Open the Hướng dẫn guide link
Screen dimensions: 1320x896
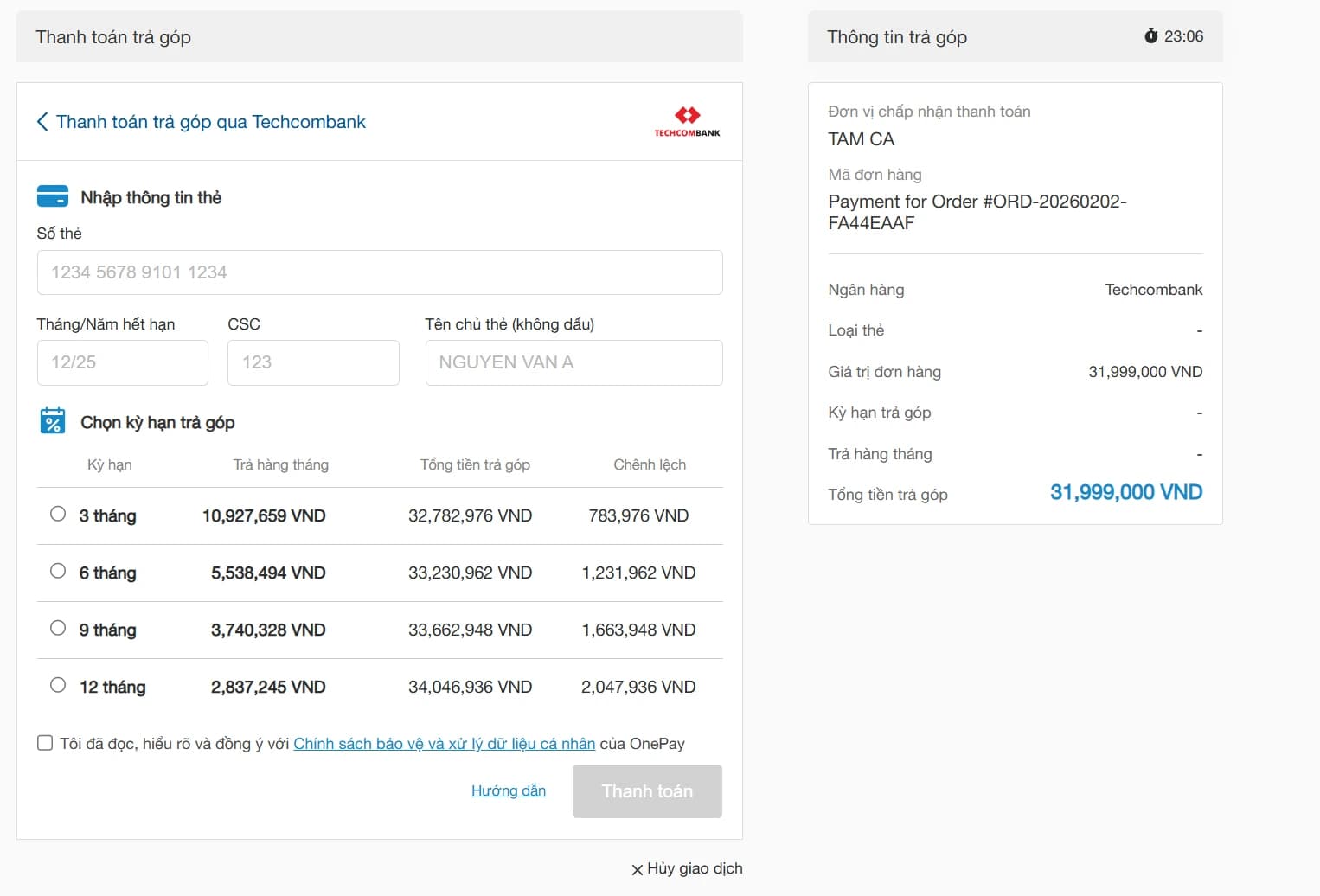(x=509, y=790)
